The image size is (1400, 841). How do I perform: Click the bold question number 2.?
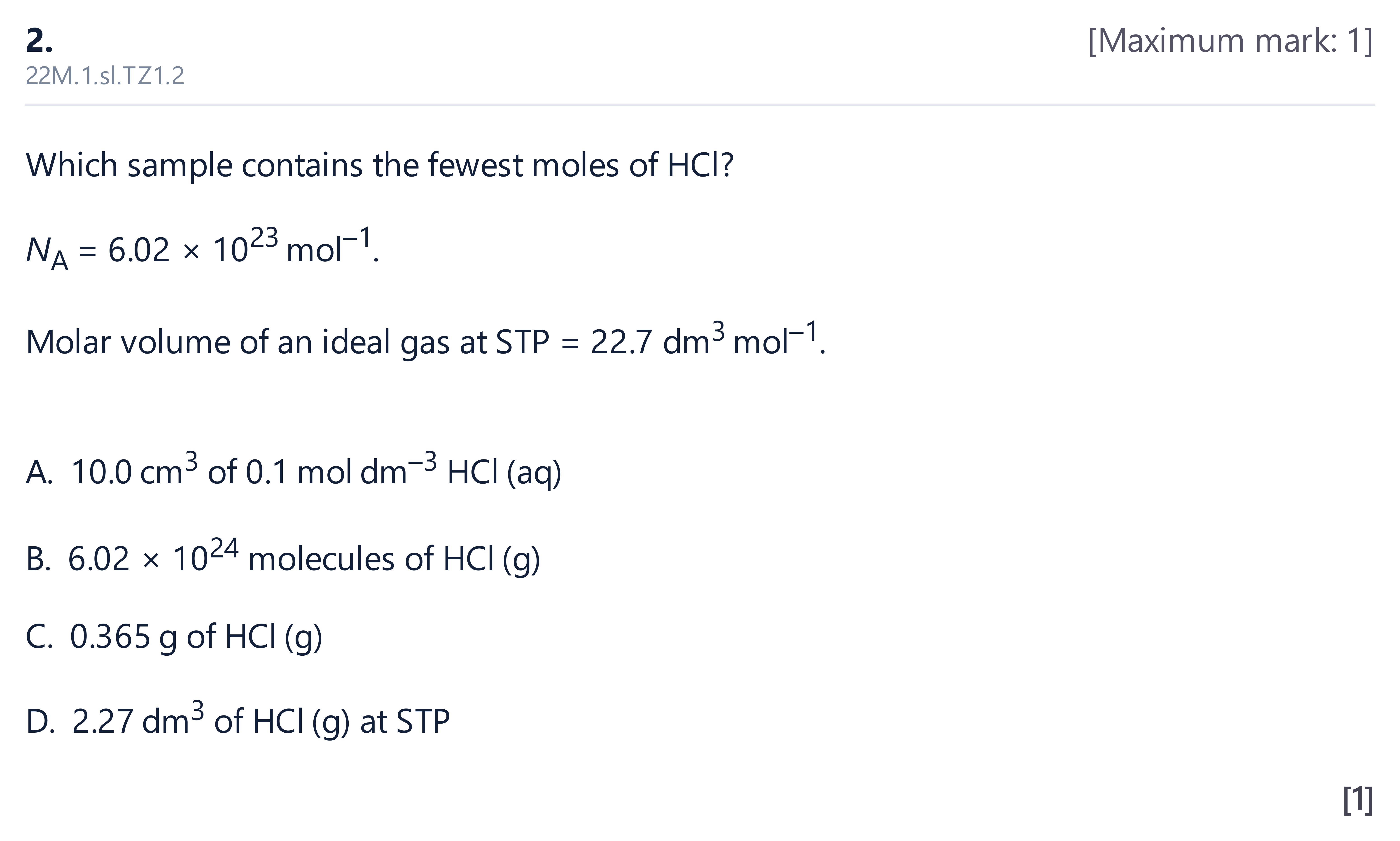click(x=39, y=41)
